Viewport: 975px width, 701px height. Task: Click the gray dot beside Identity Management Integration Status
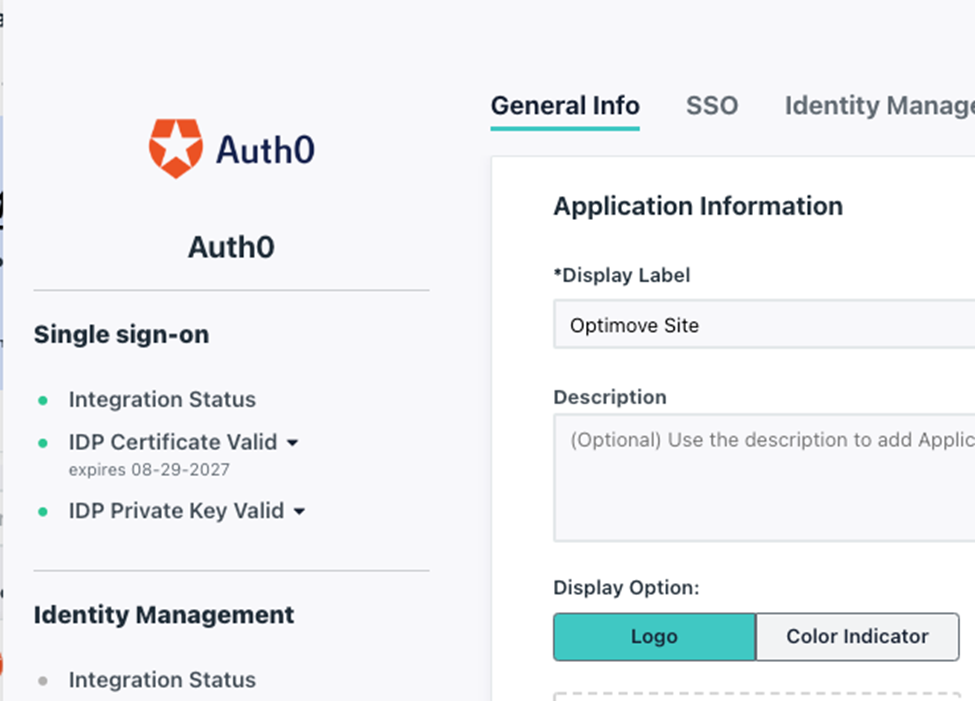43,681
